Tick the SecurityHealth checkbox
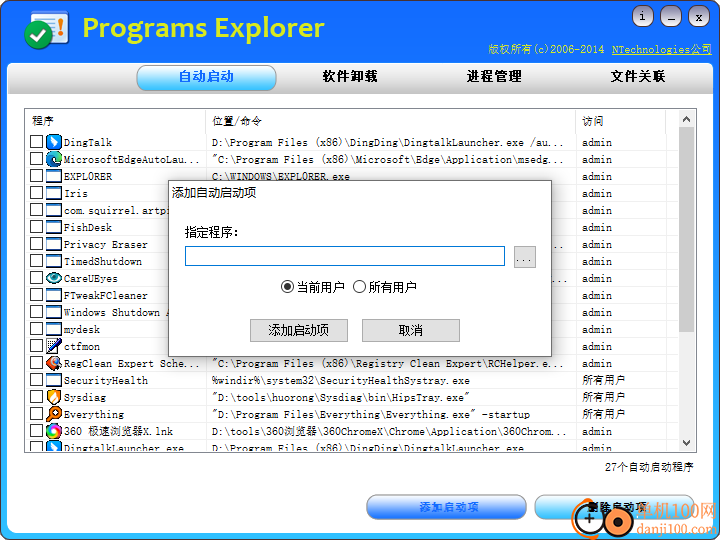This screenshot has height=540, width=720. coord(36,379)
